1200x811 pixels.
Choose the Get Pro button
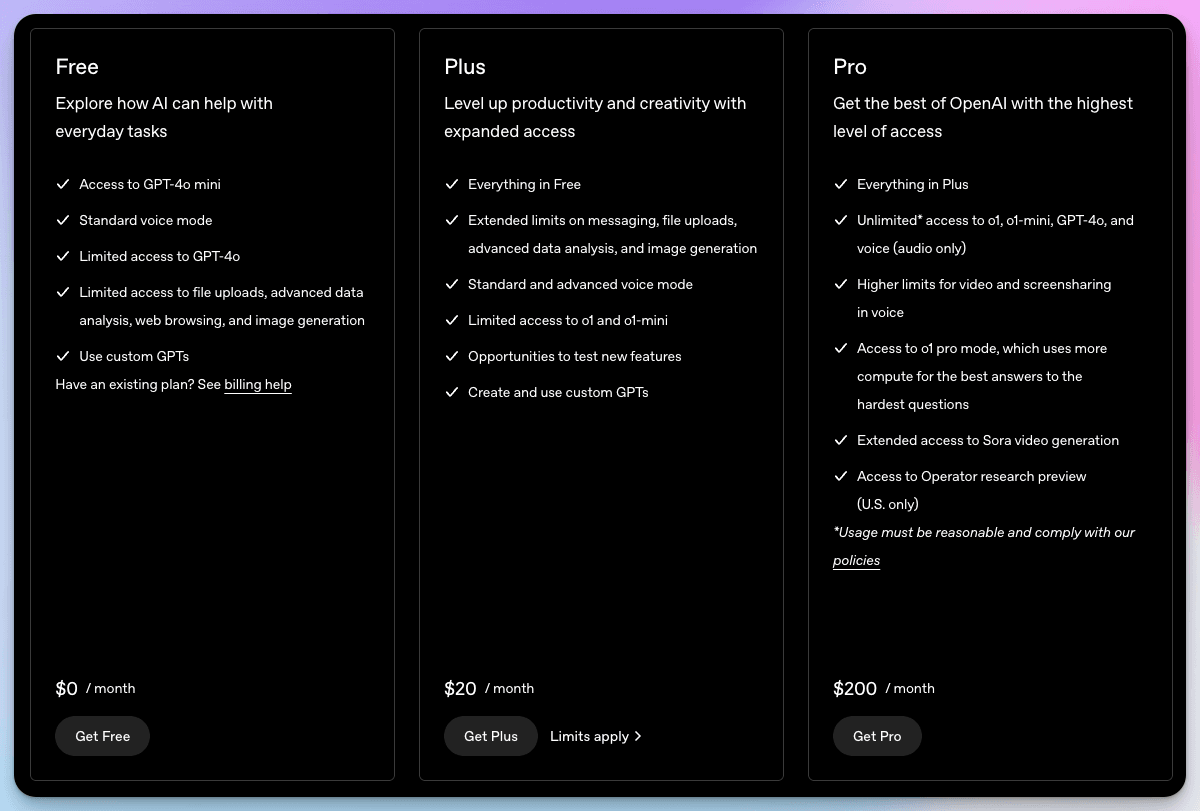point(877,736)
